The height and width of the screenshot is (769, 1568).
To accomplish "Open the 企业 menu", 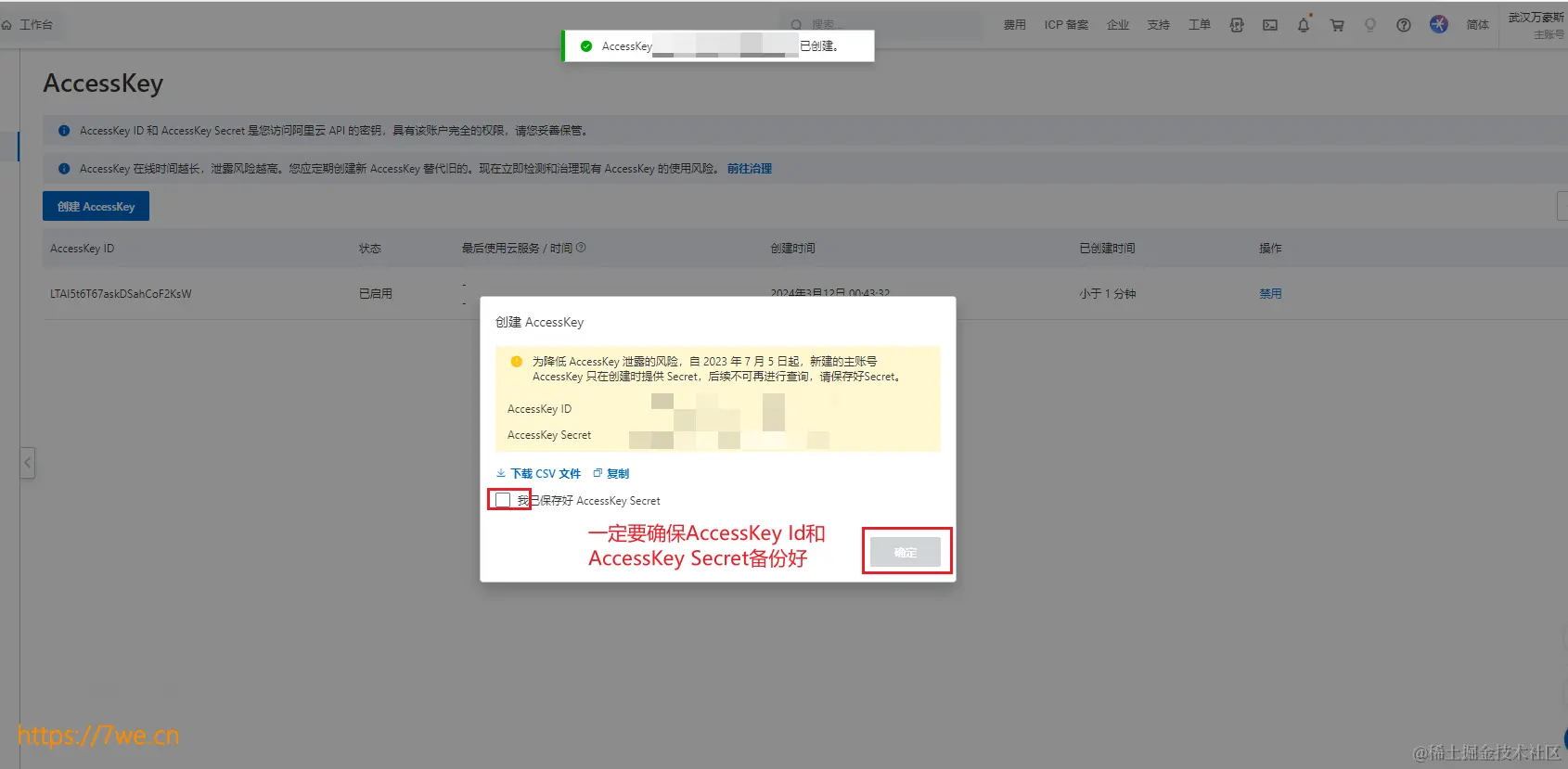I will (1118, 25).
